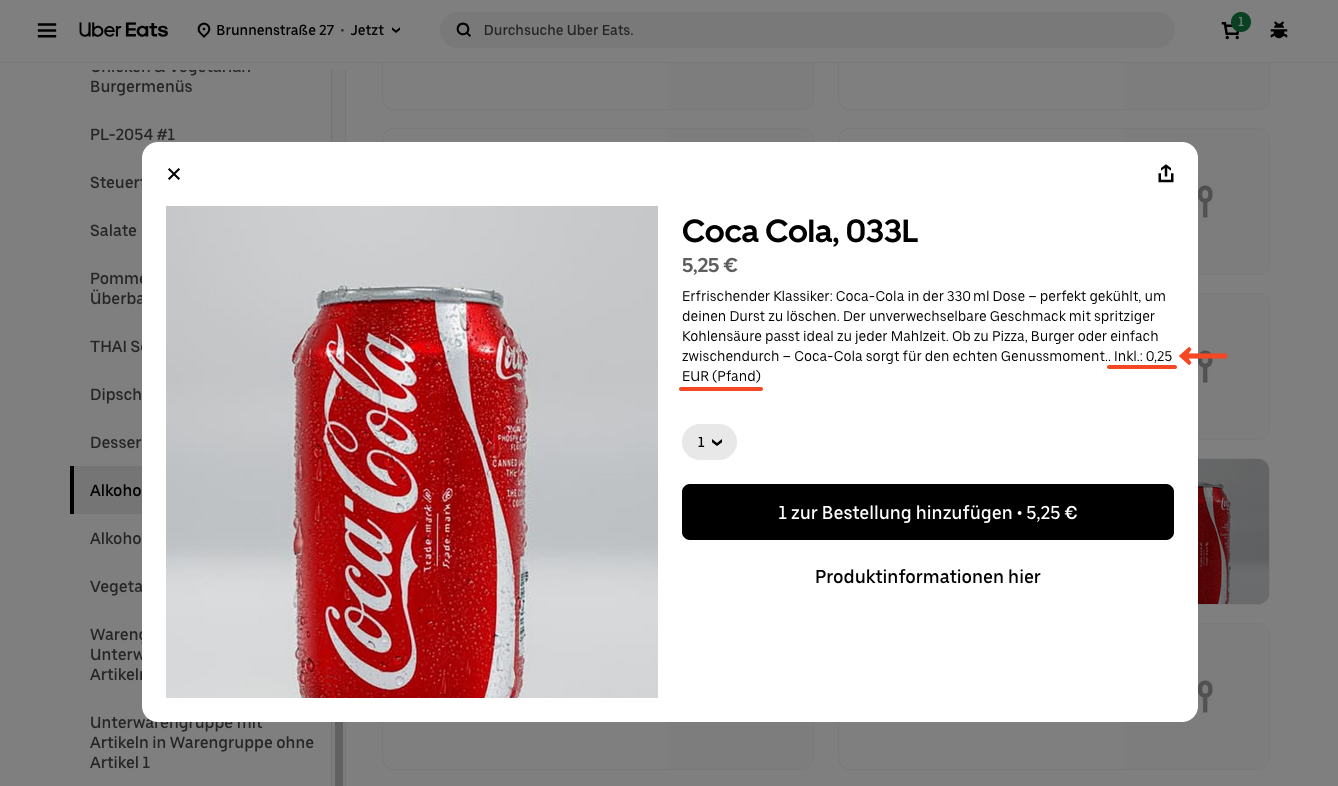The image size is (1338, 786).
Task: Click the Coca Cola can product image
Action: tap(412, 452)
